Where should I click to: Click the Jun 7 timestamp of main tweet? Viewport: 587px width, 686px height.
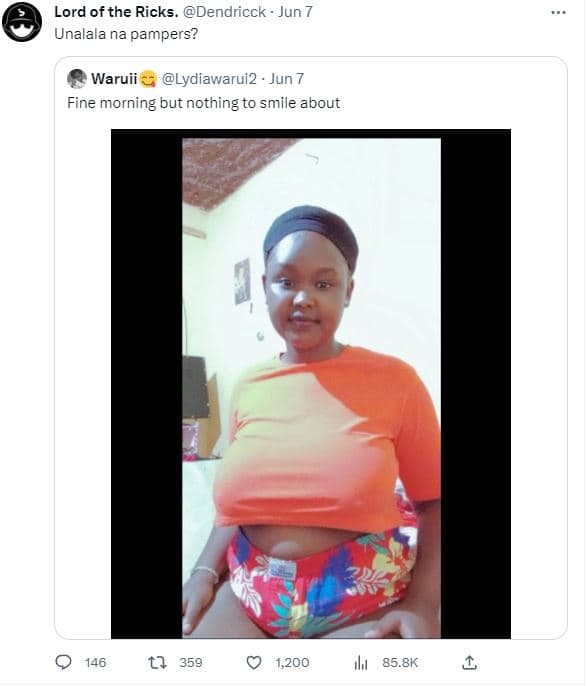pos(296,12)
